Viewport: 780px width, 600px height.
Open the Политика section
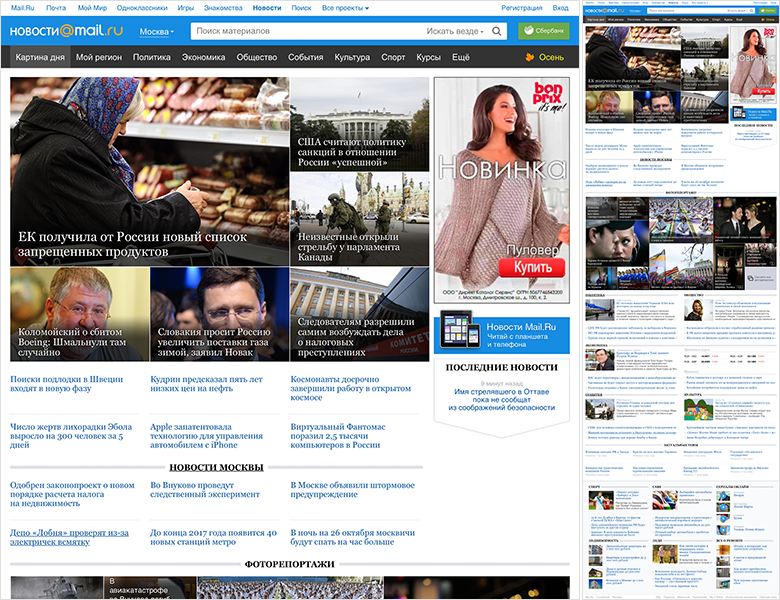pyautogui.click(x=152, y=57)
